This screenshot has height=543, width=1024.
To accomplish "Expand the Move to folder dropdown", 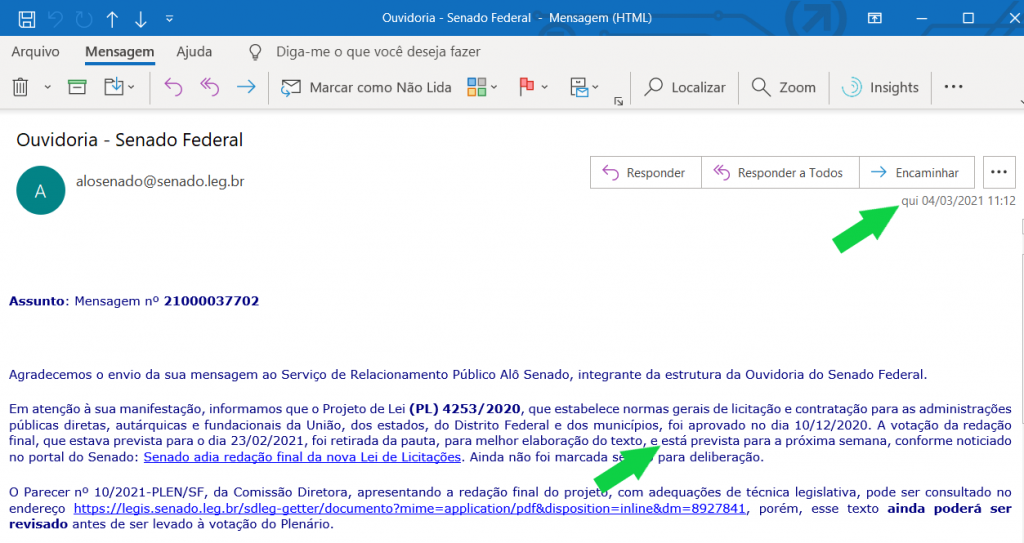I will [131, 87].
